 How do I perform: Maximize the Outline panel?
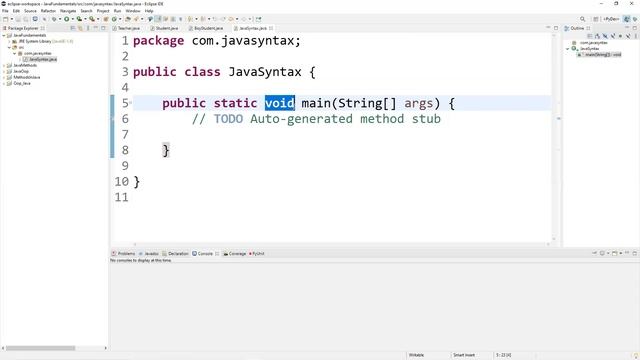pos(635,28)
